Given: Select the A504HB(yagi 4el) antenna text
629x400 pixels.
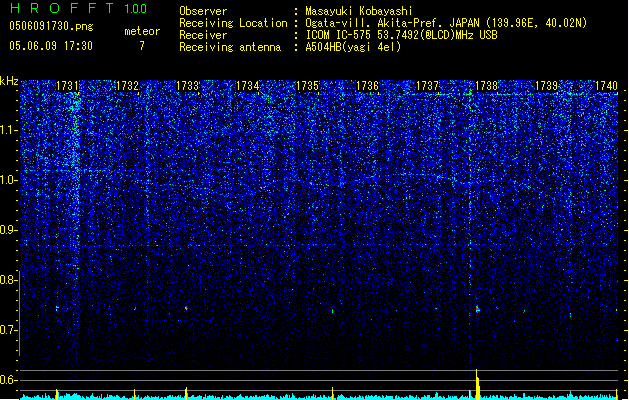Looking at the screenshot, I should [x=353, y=47].
